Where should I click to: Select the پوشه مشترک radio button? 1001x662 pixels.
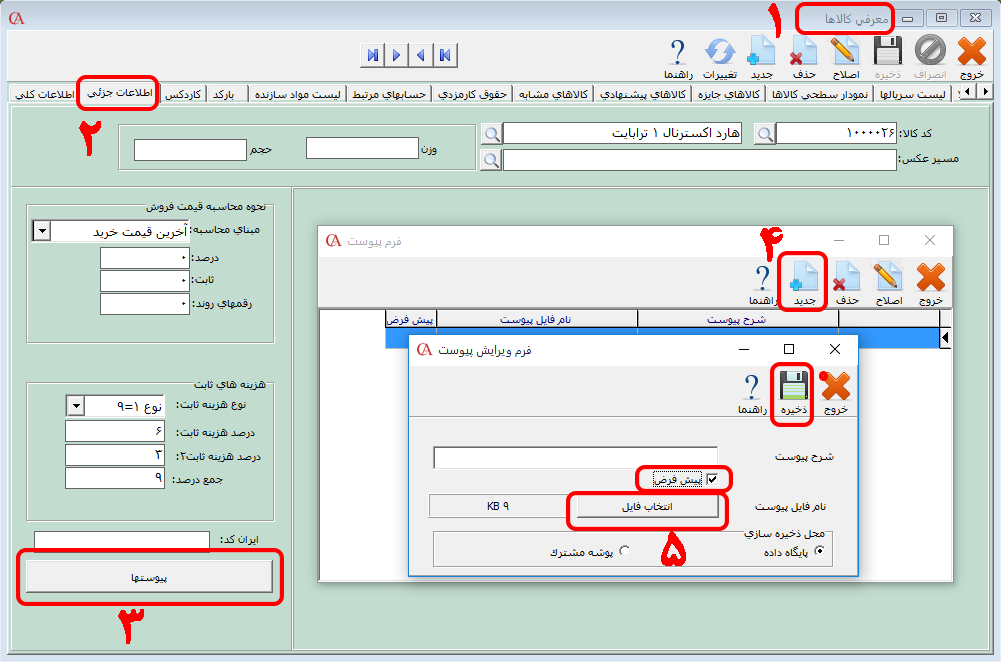point(626,551)
